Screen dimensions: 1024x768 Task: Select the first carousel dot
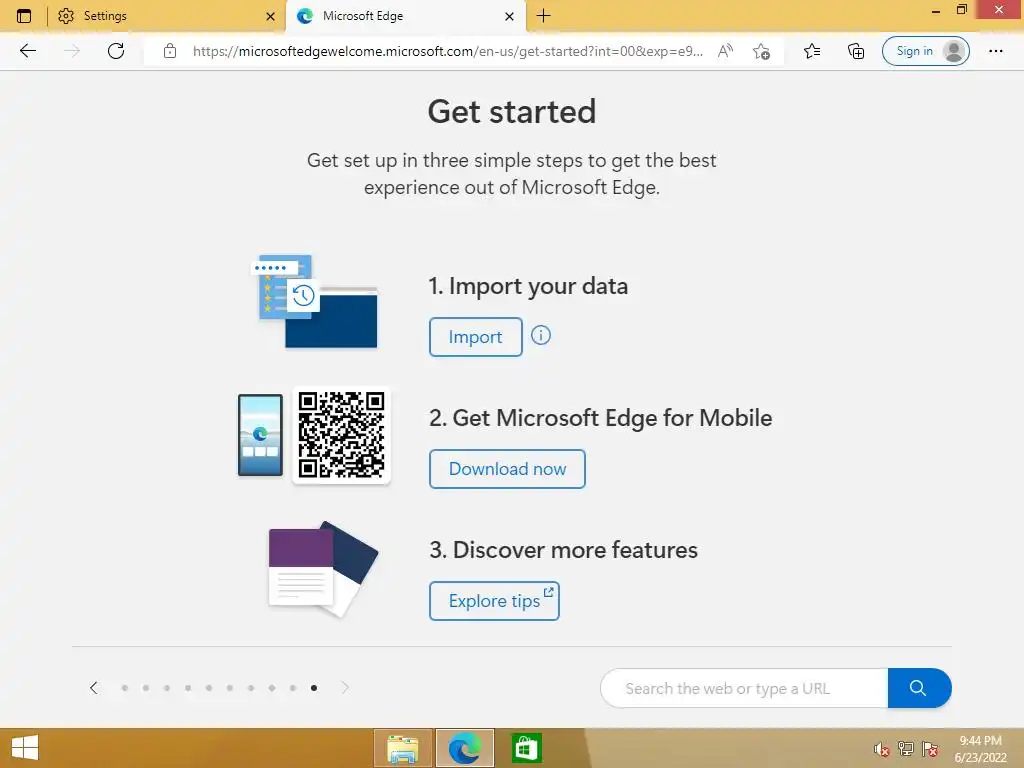(125, 688)
